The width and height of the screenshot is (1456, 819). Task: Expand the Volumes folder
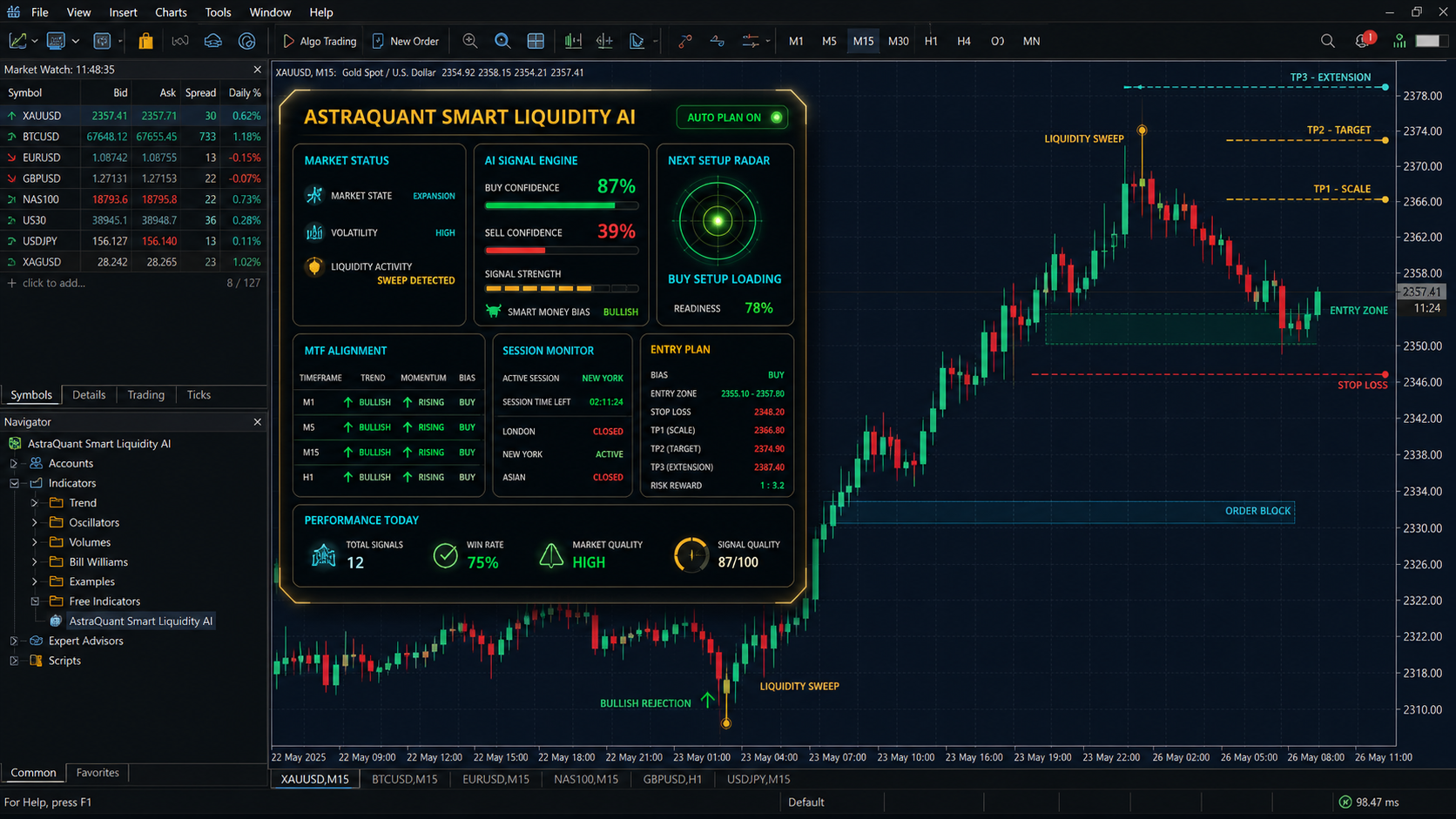tap(35, 542)
